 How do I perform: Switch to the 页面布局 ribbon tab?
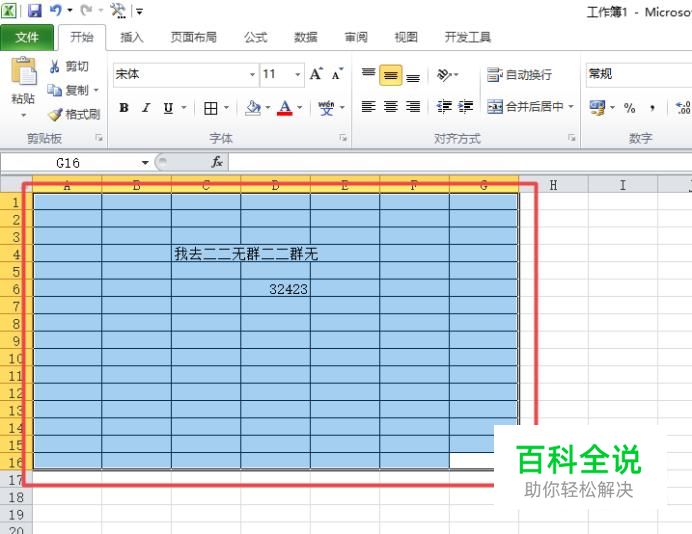194,38
